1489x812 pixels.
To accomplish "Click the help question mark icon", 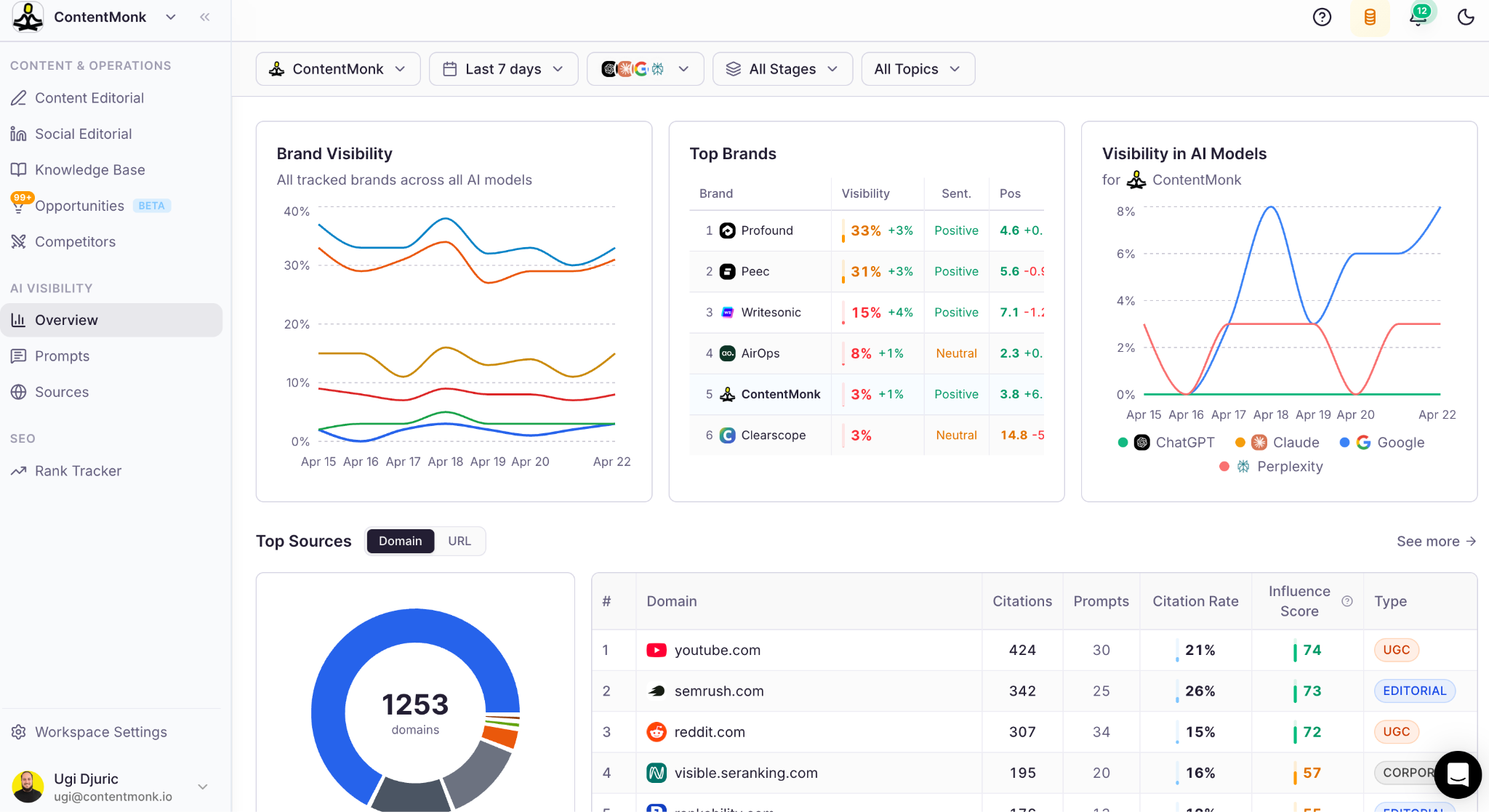I will point(1322,17).
